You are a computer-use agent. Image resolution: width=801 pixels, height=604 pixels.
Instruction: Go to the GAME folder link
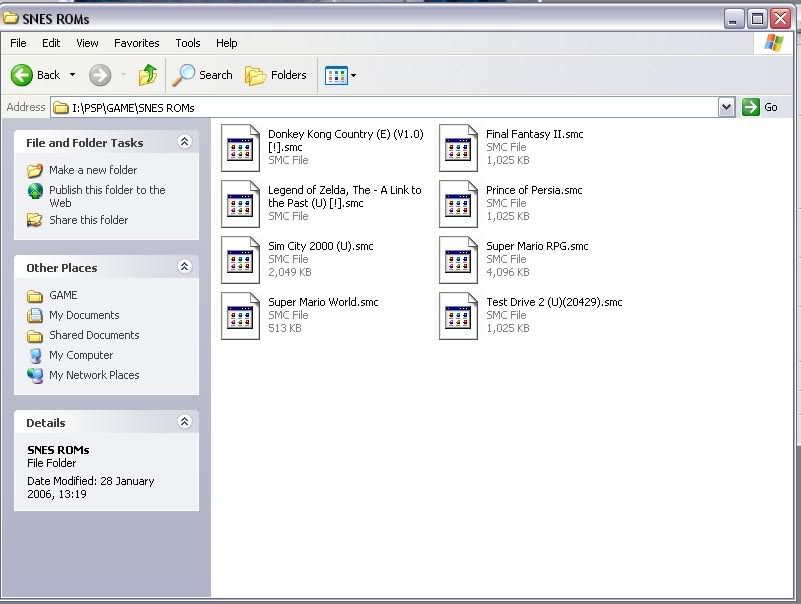(x=63, y=295)
